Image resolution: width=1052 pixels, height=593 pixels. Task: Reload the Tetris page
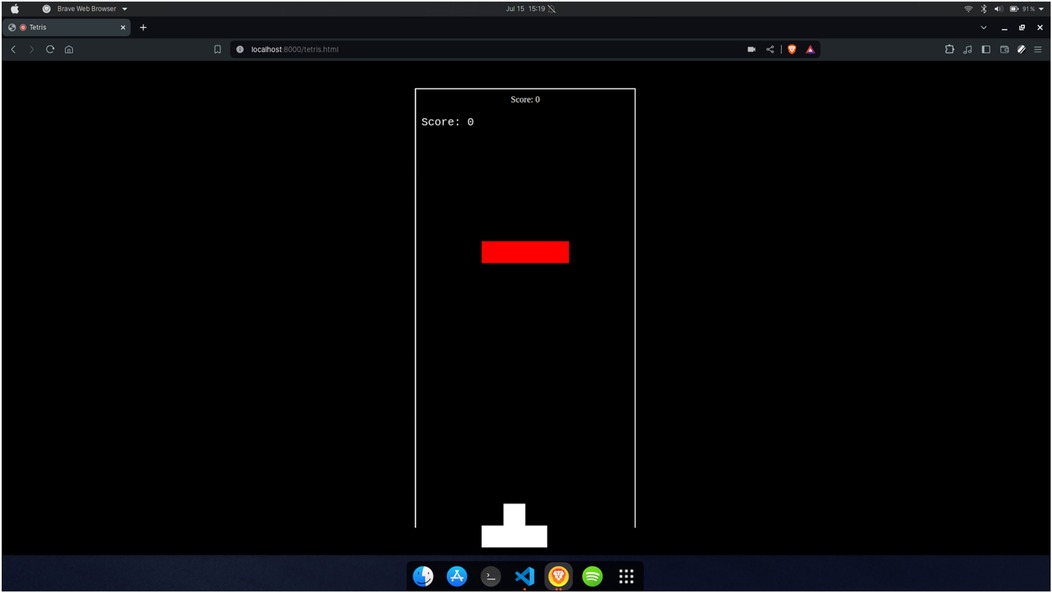(x=49, y=49)
